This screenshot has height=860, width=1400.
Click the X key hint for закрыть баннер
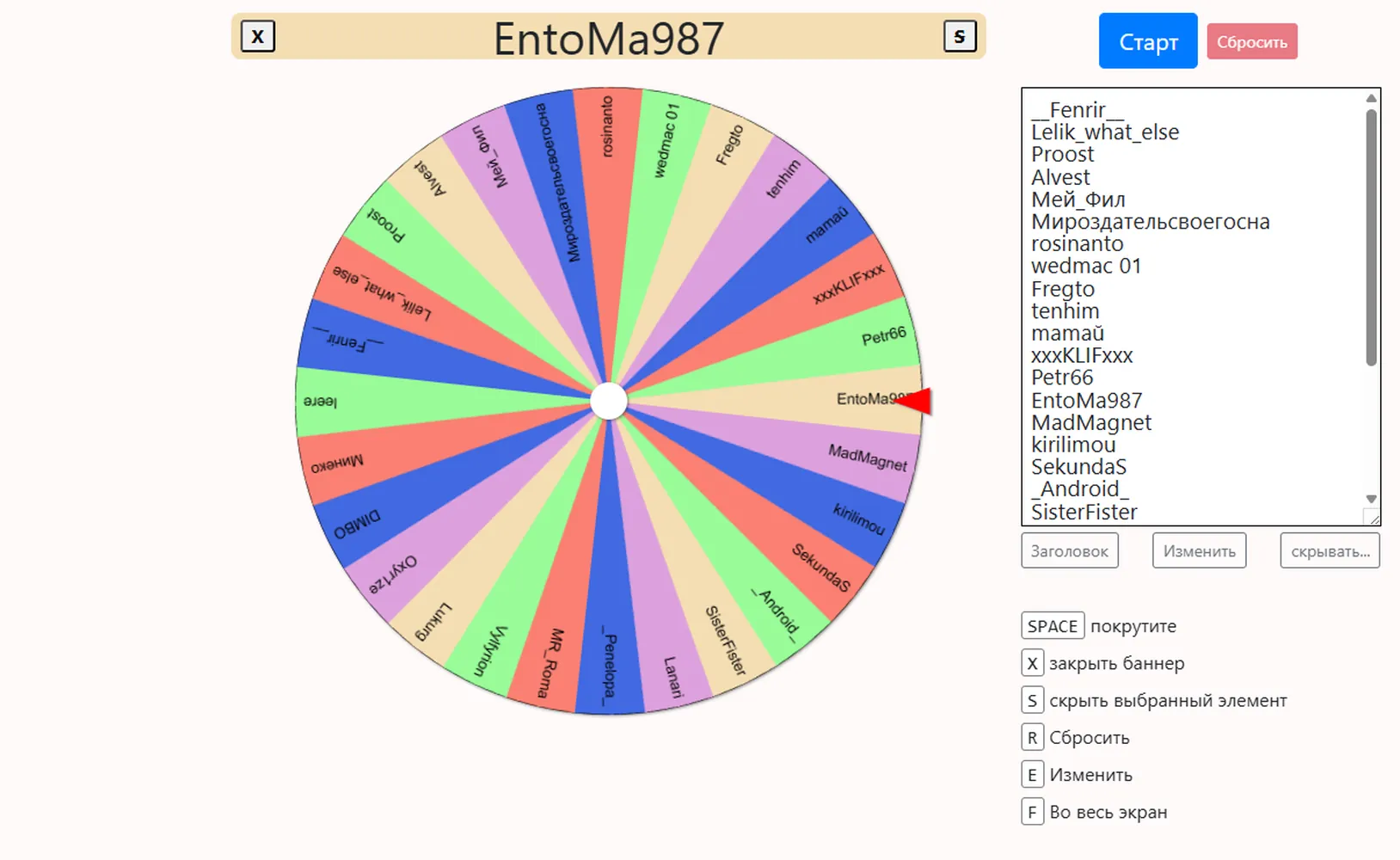tap(1032, 663)
